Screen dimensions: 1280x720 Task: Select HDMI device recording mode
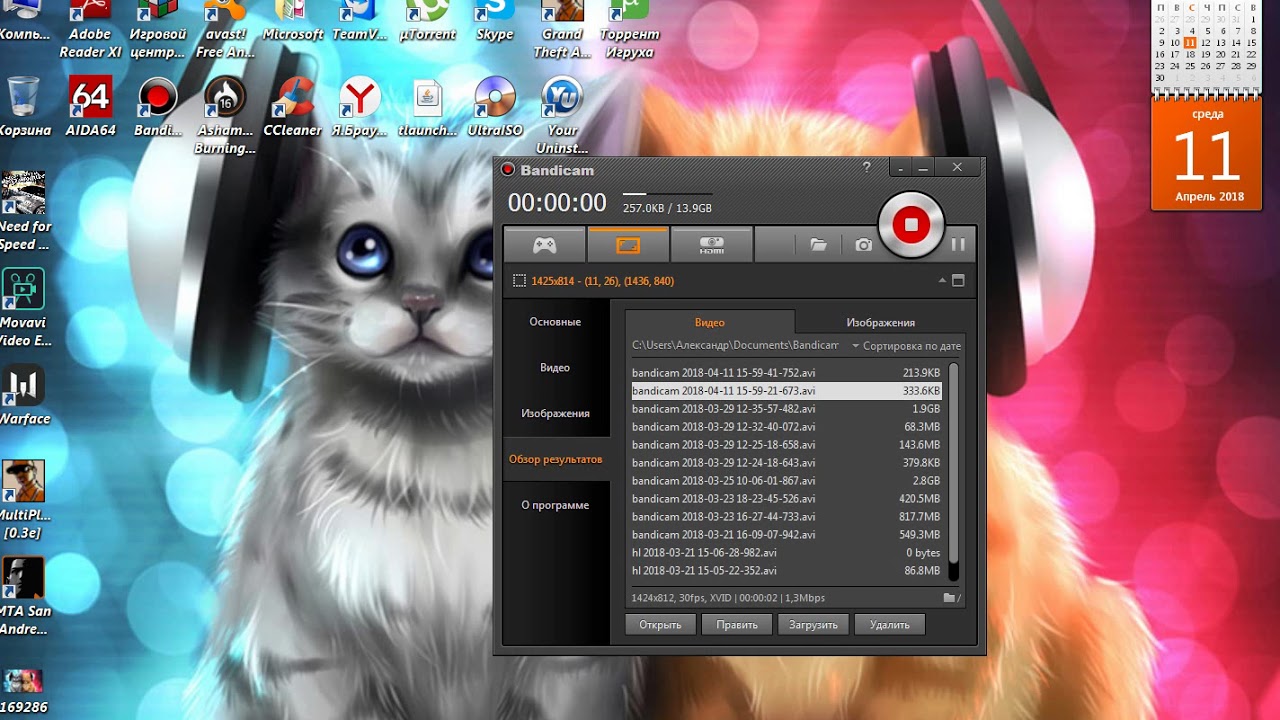[711, 244]
